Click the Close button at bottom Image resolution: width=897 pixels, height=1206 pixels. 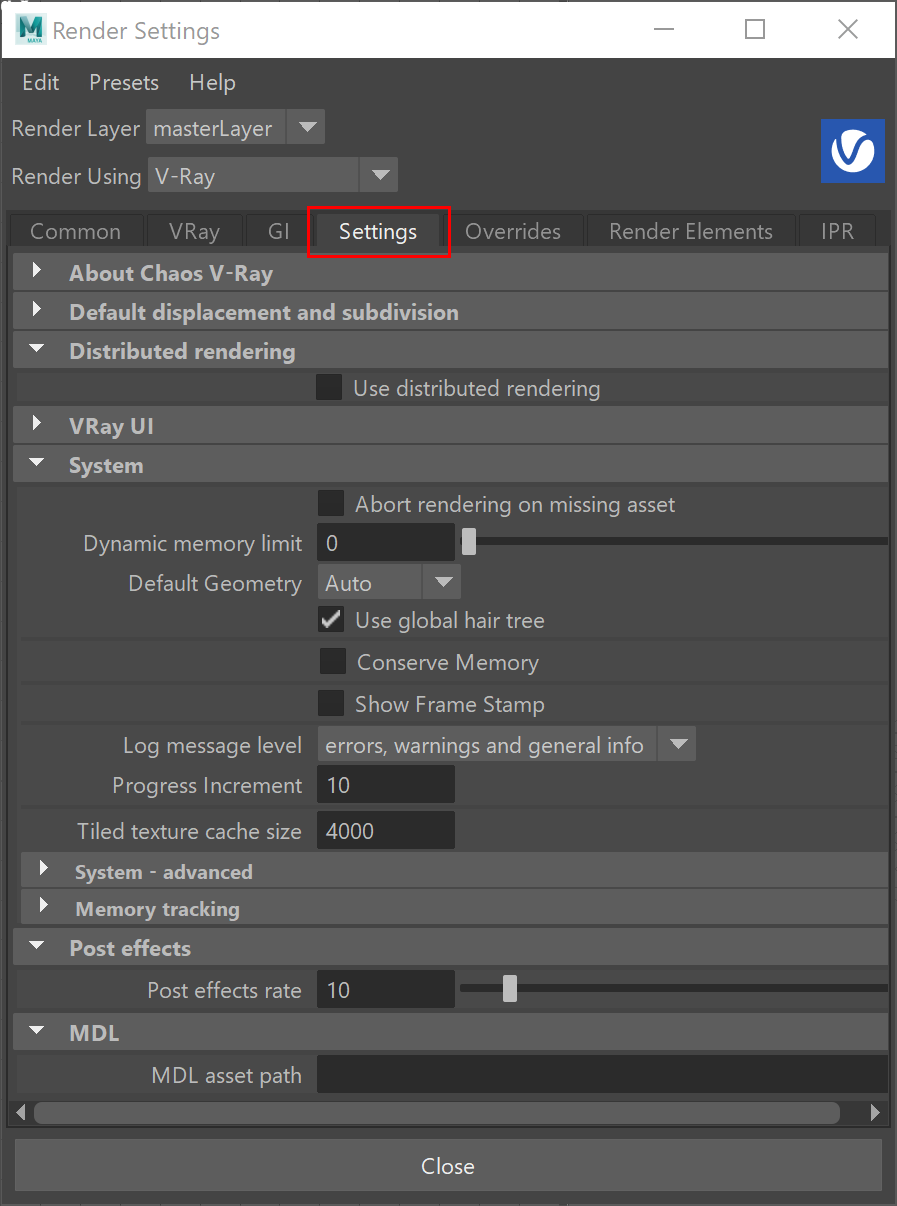448,1166
